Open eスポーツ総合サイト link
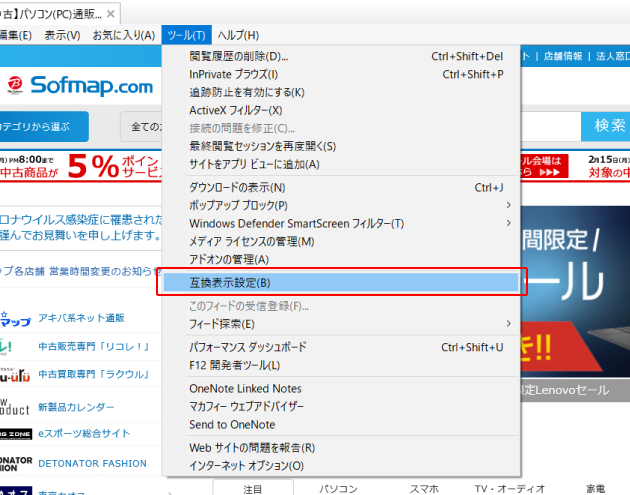 84,434
